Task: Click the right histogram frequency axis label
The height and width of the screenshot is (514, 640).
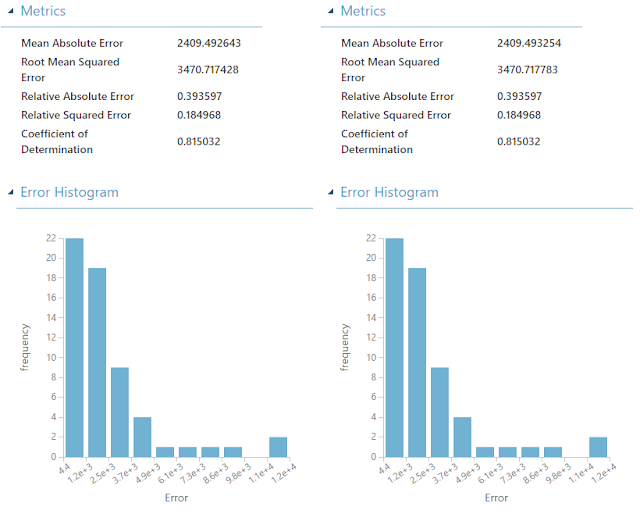Action: [345, 347]
